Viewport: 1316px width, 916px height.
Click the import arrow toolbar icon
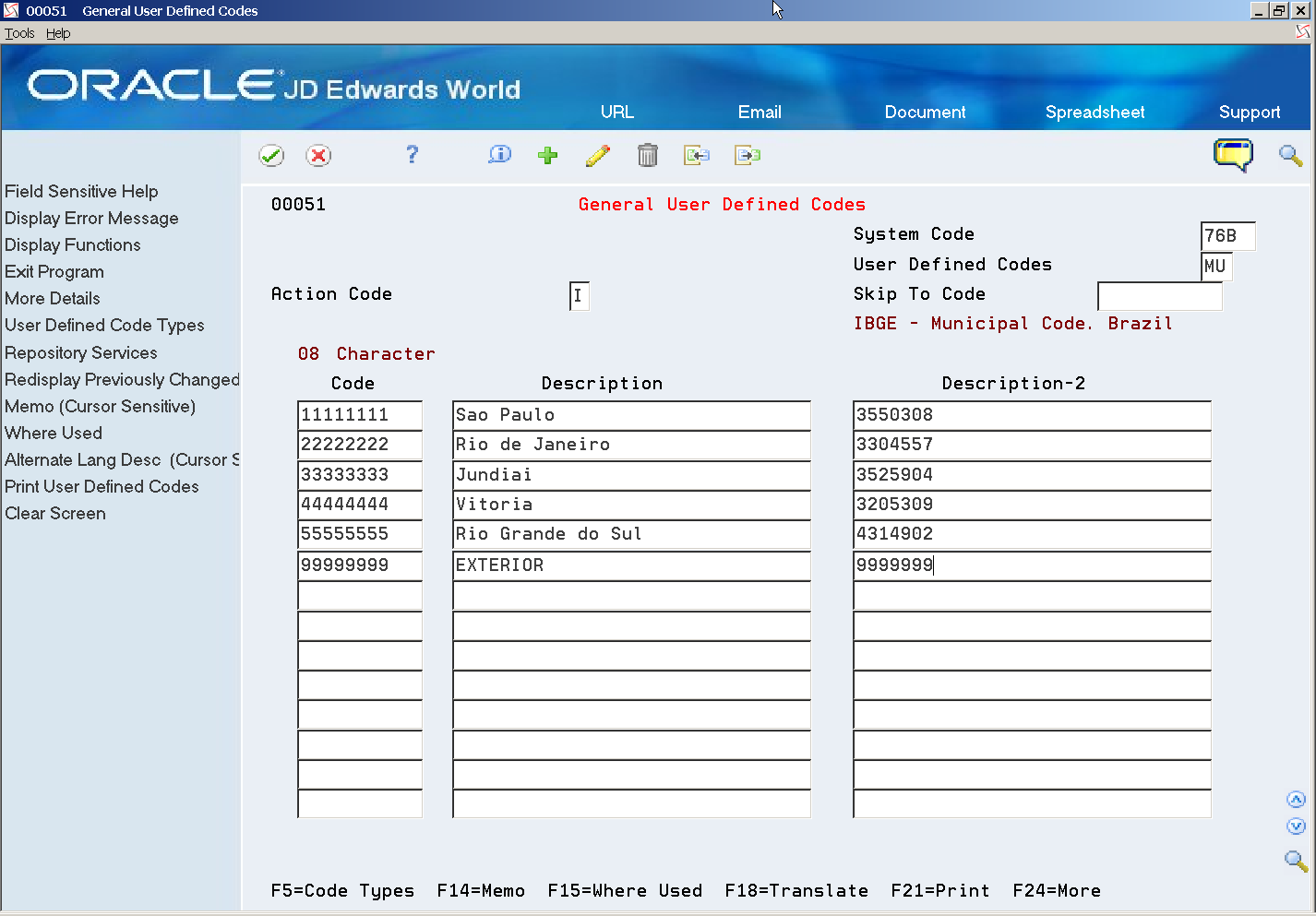[697, 155]
